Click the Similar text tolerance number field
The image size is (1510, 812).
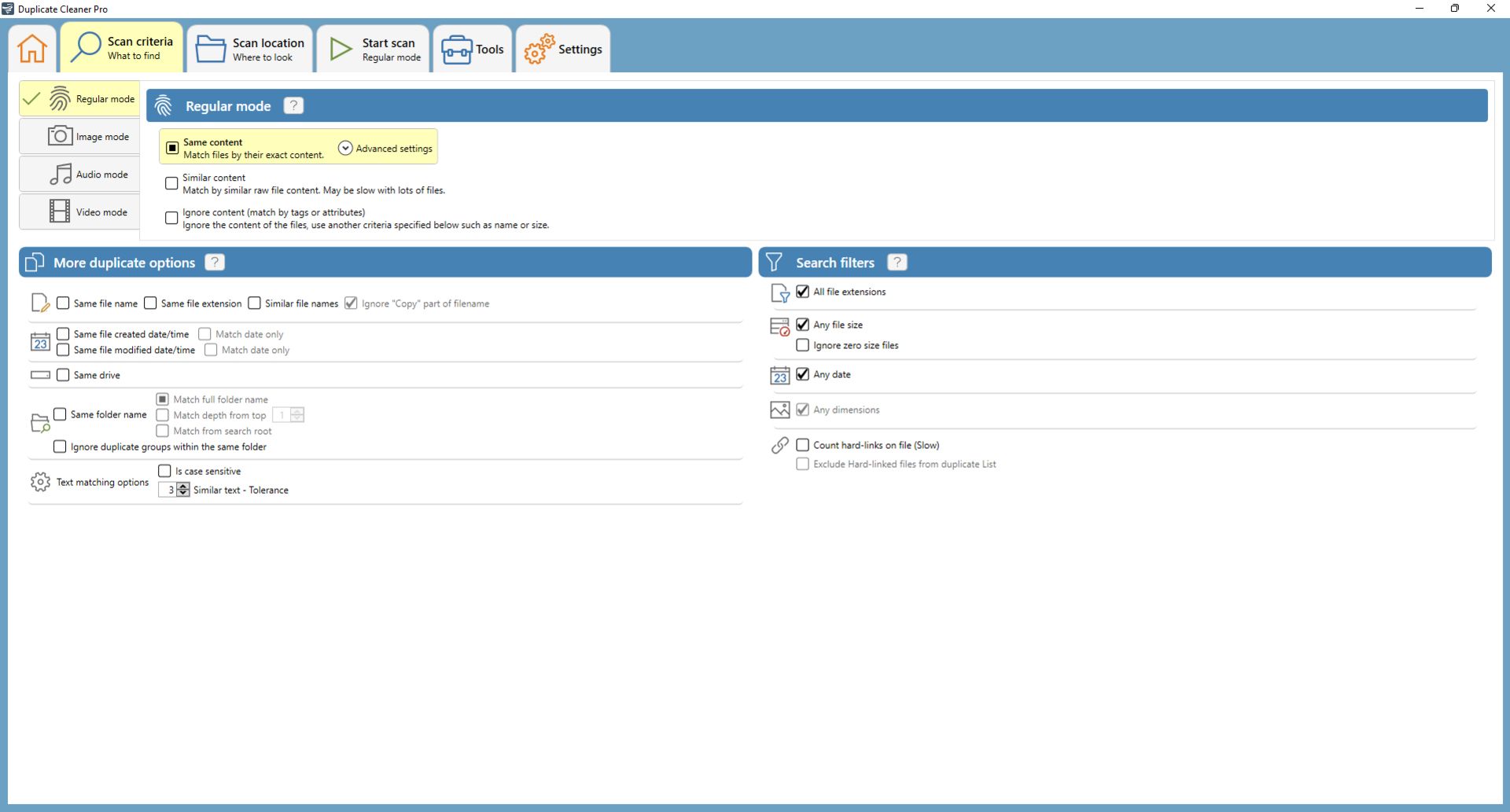click(168, 489)
